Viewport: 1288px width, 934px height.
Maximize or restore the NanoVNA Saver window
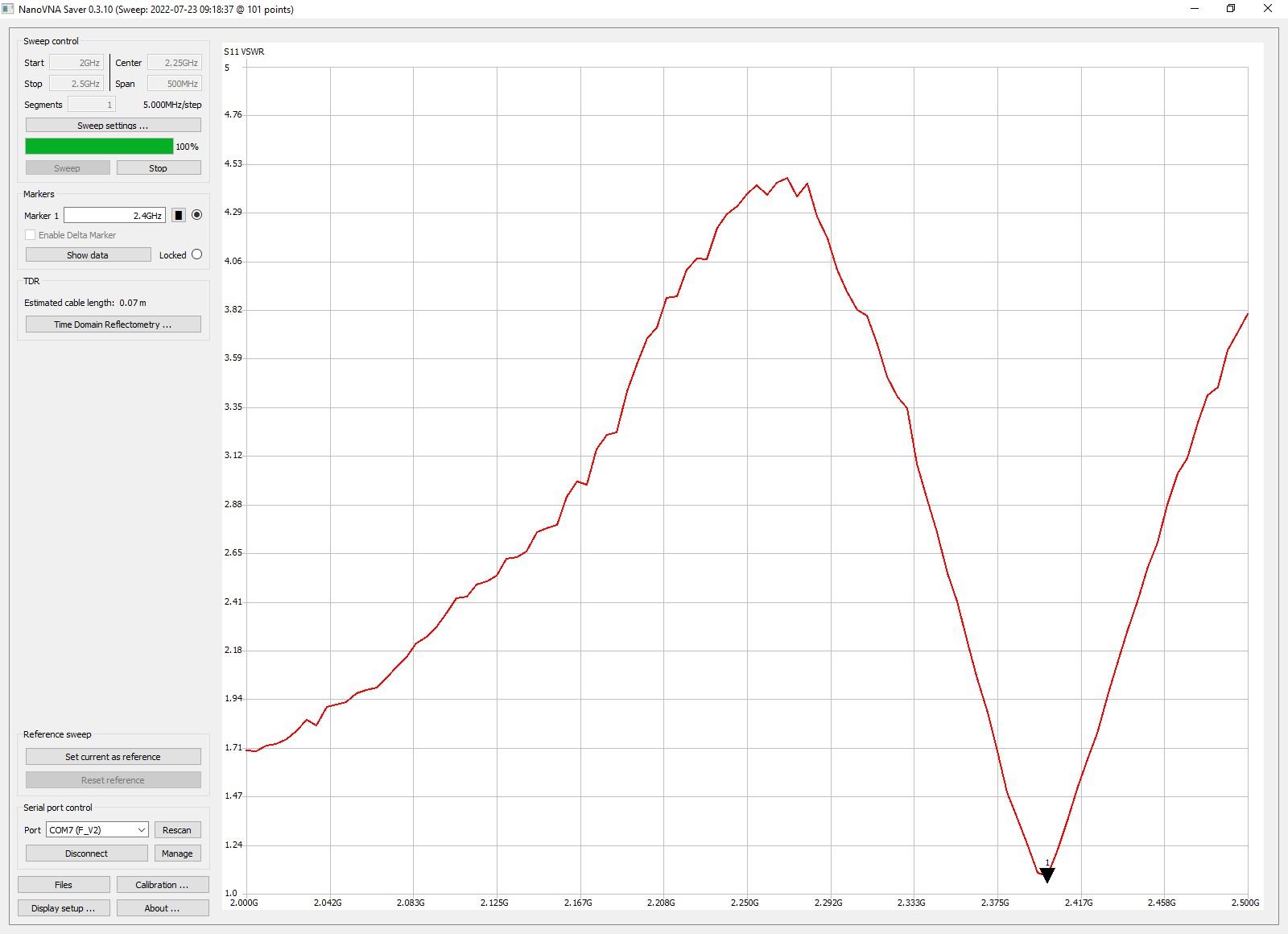pos(1231,9)
